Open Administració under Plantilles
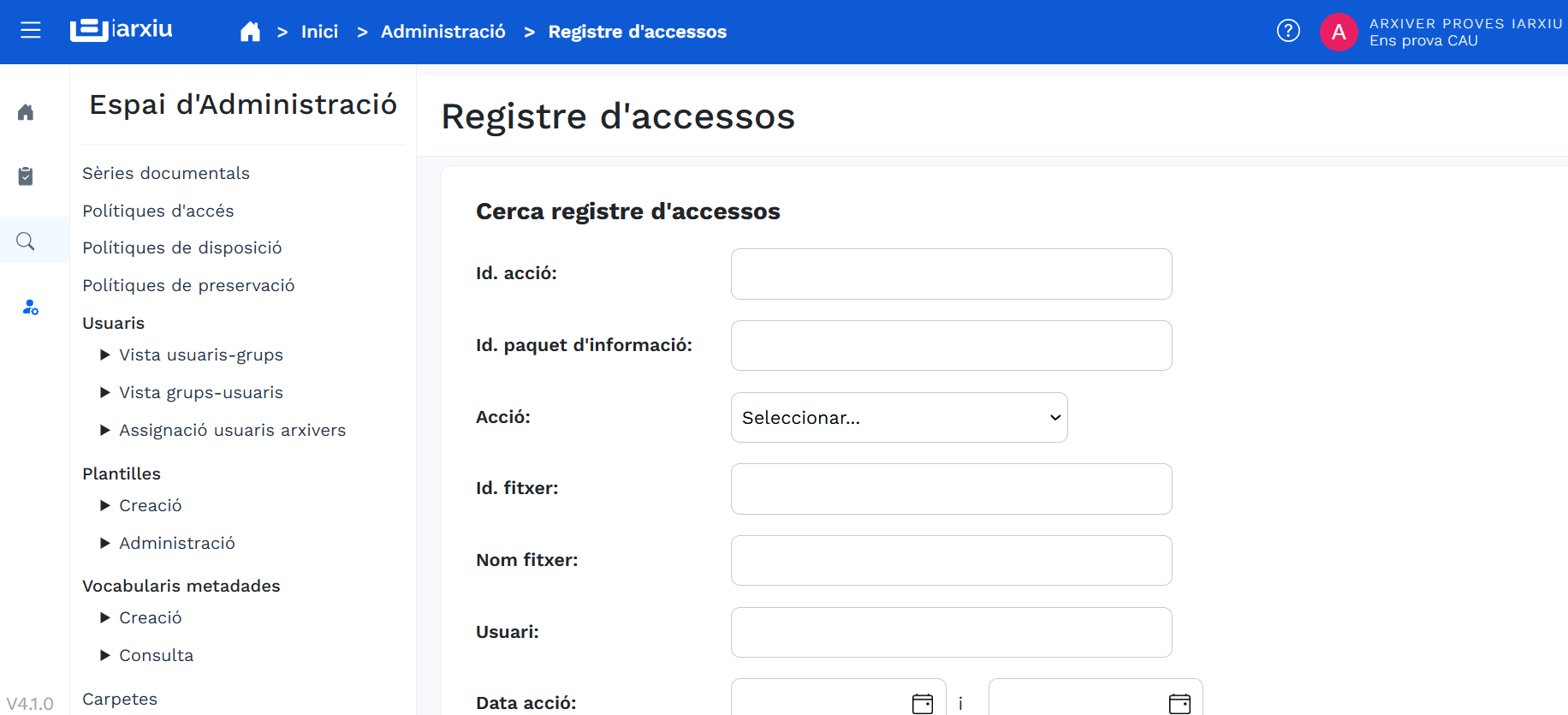 (x=177, y=543)
